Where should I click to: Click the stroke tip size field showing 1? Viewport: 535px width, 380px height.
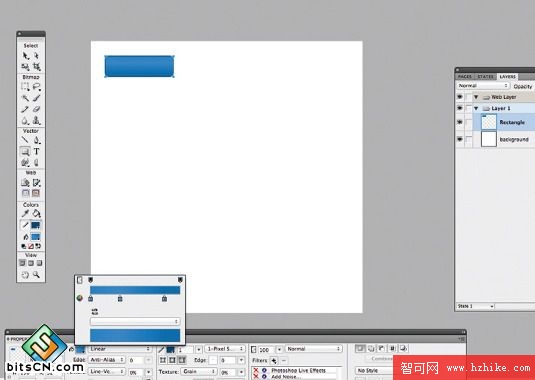185,349
